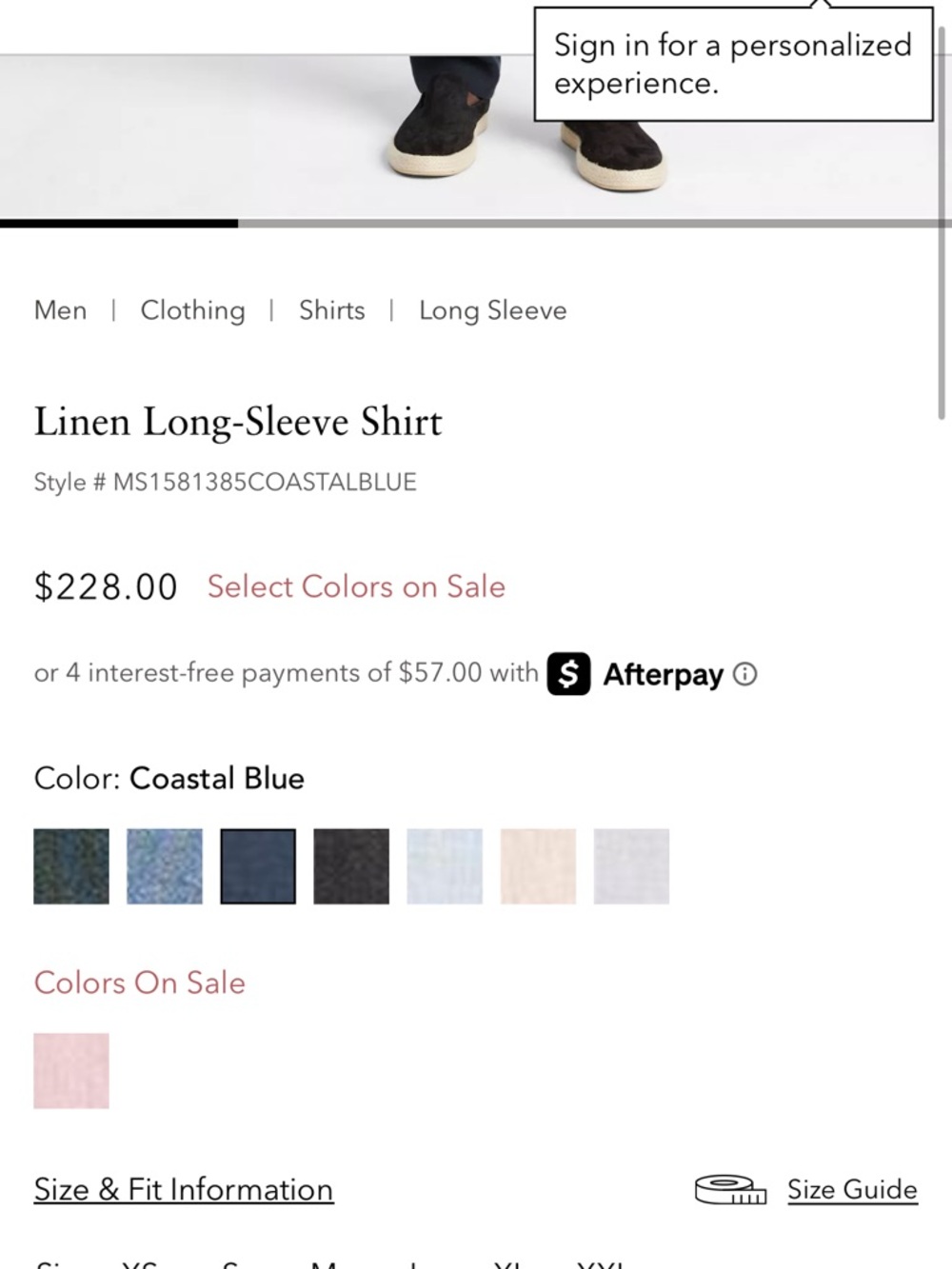
Task: Click the Afterpay dollar logo icon
Action: click(x=568, y=674)
